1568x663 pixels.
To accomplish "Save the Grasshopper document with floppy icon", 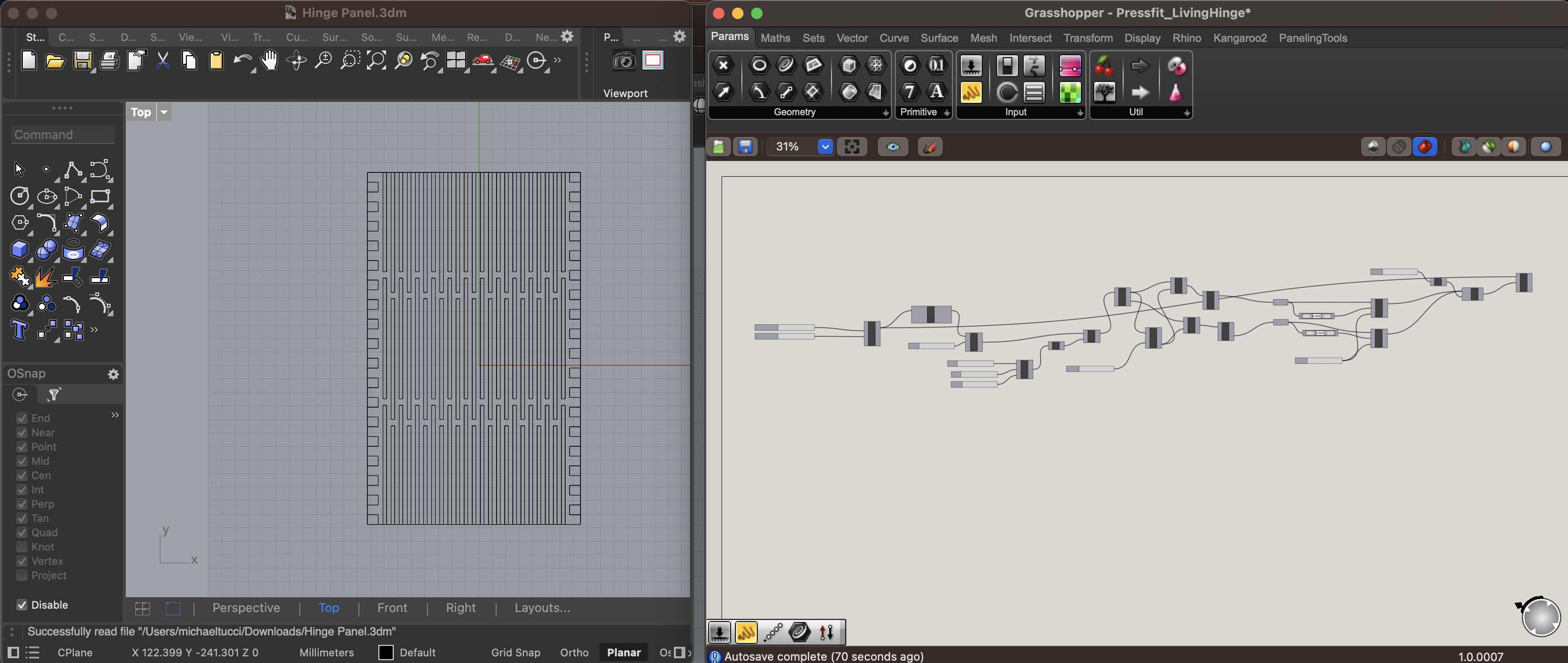I will (745, 147).
